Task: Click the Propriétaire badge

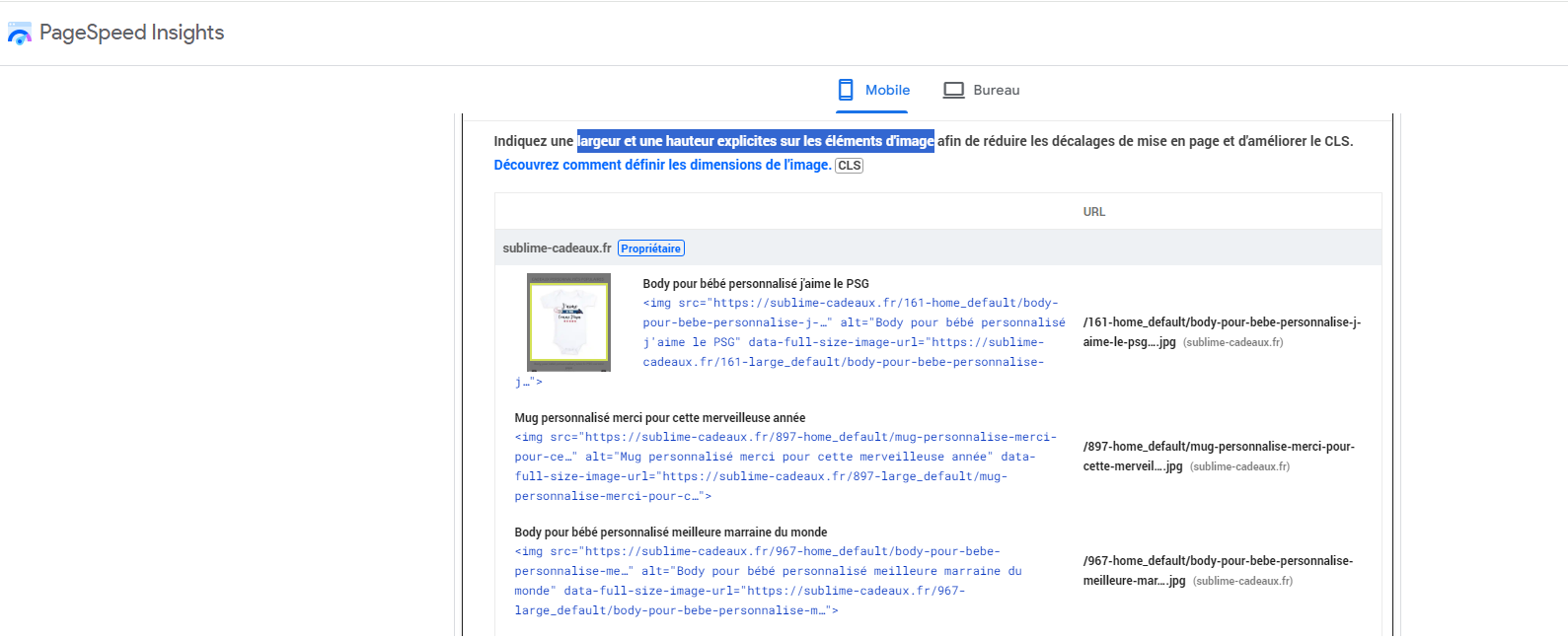Action: 651,248
